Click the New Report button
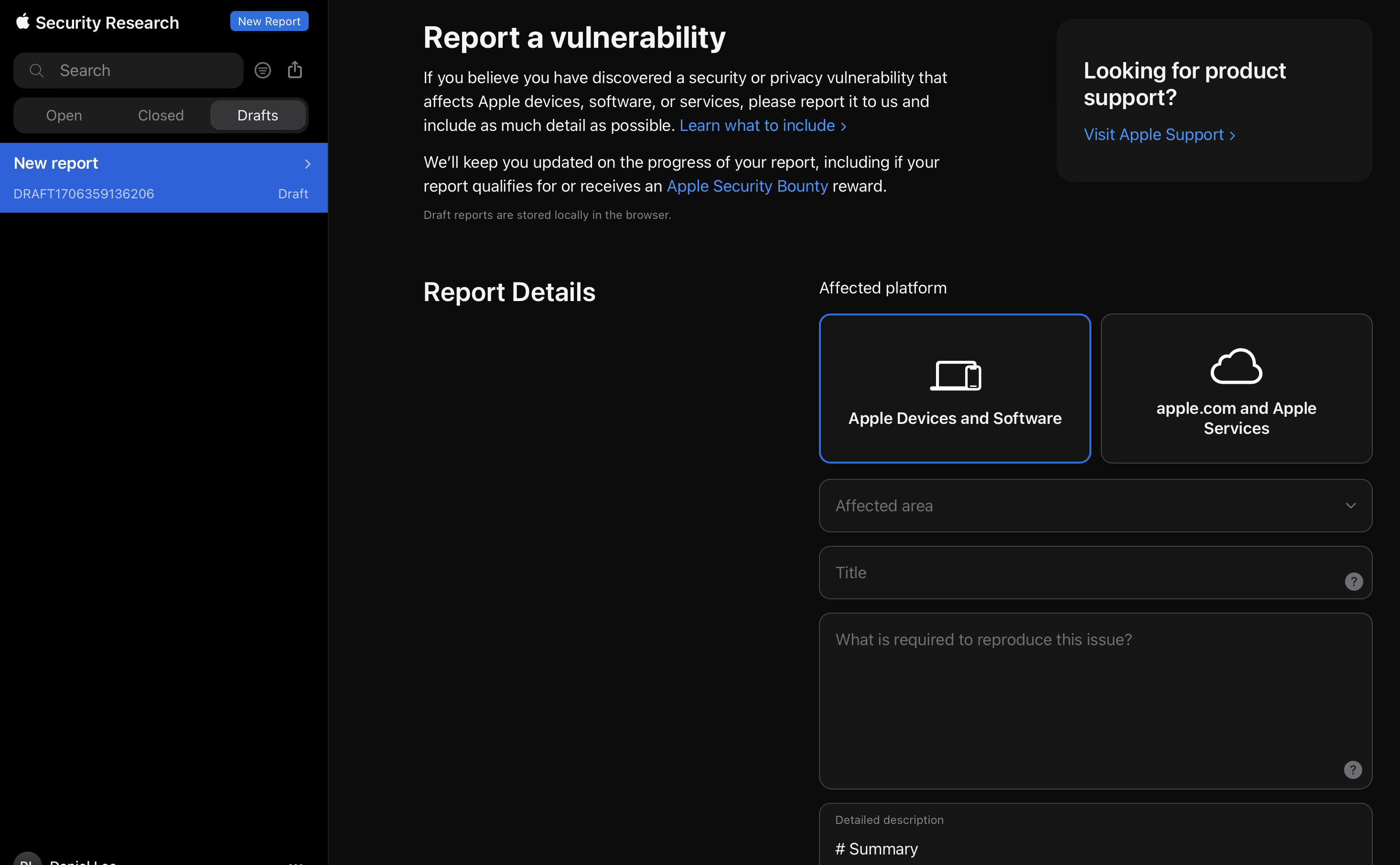 point(269,21)
